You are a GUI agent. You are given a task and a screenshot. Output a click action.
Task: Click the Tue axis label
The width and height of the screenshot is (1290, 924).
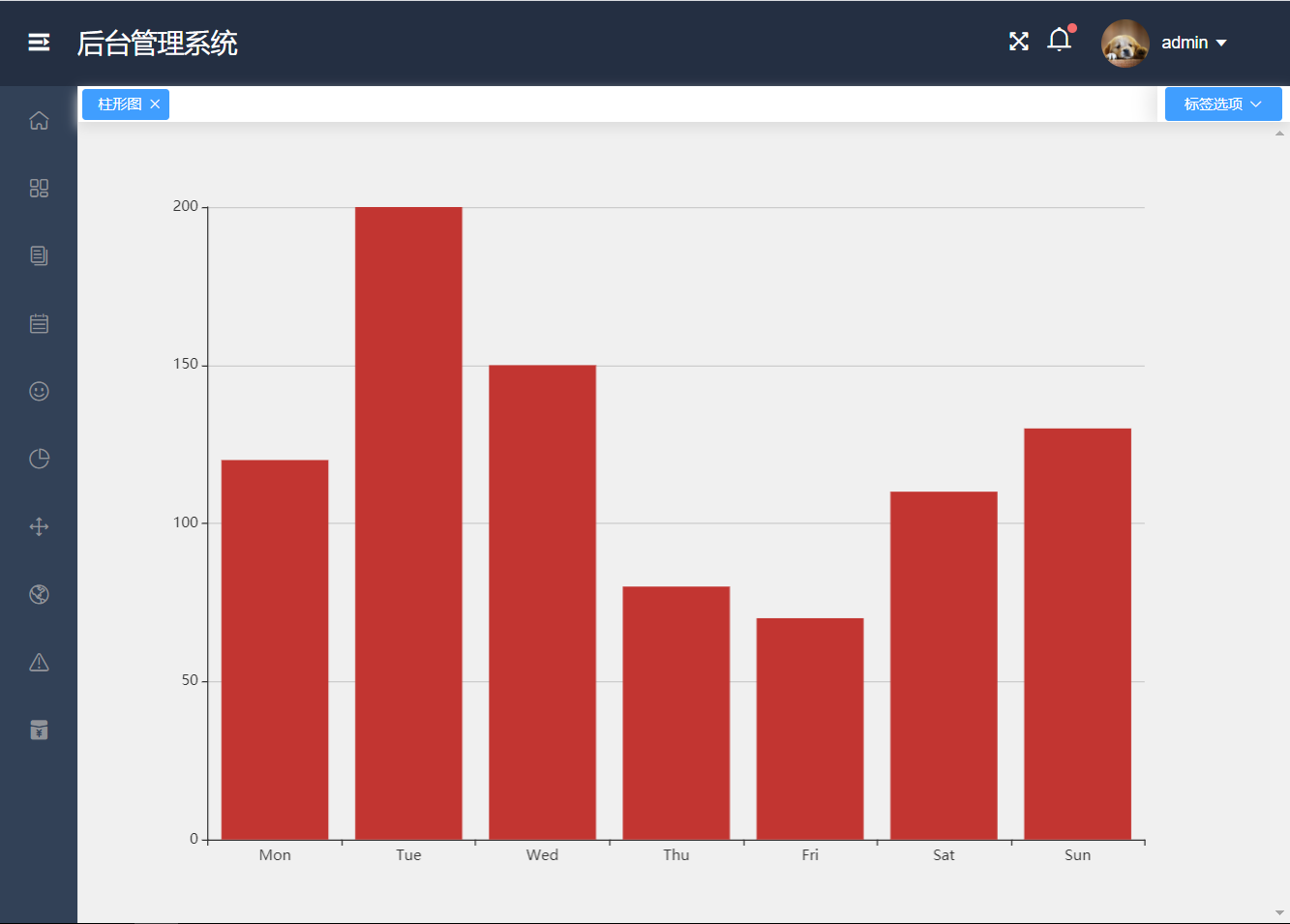[x=408, y=855]
